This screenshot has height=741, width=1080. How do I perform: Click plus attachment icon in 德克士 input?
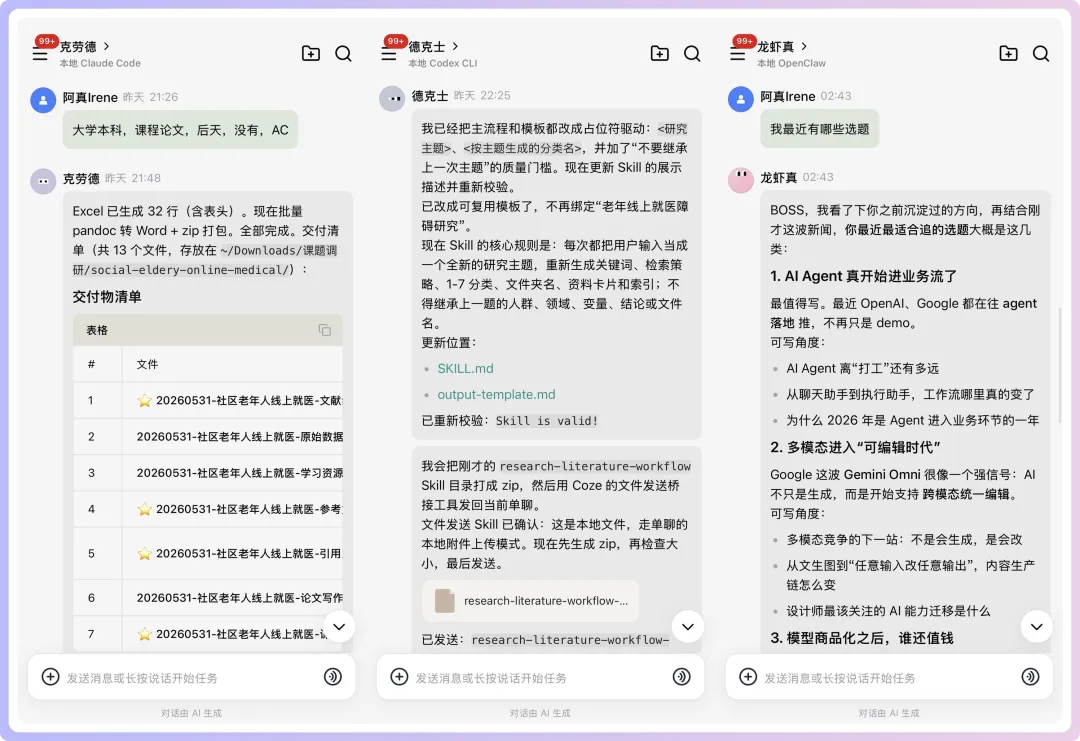[399, 677]
